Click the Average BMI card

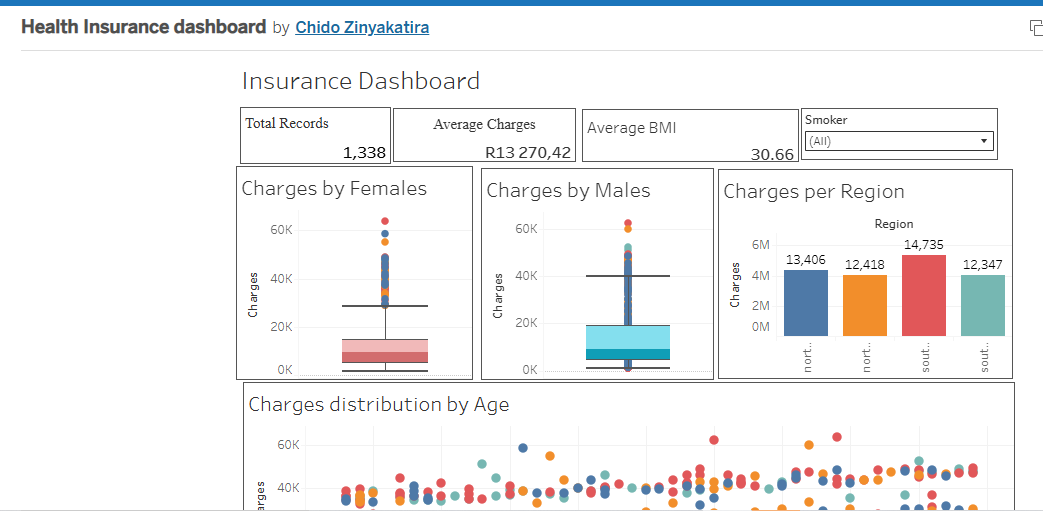point(690,136)
